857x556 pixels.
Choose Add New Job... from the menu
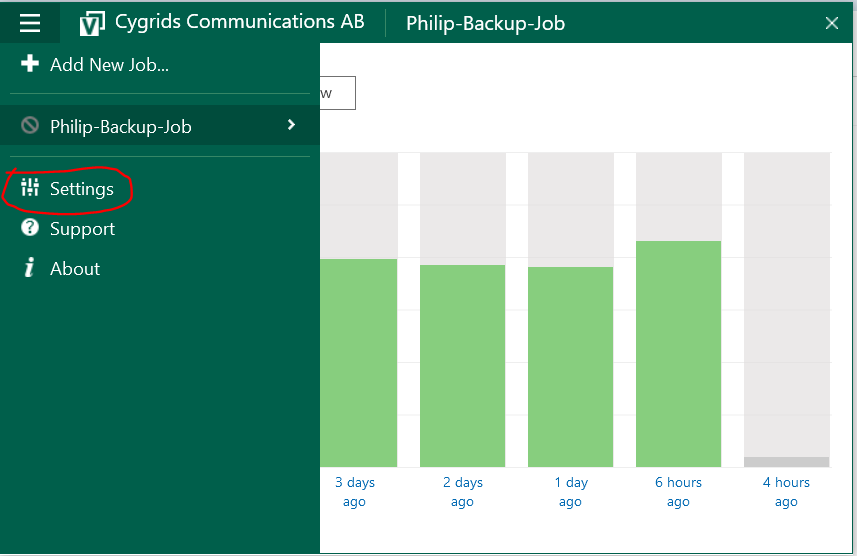[x=109, y=65]
